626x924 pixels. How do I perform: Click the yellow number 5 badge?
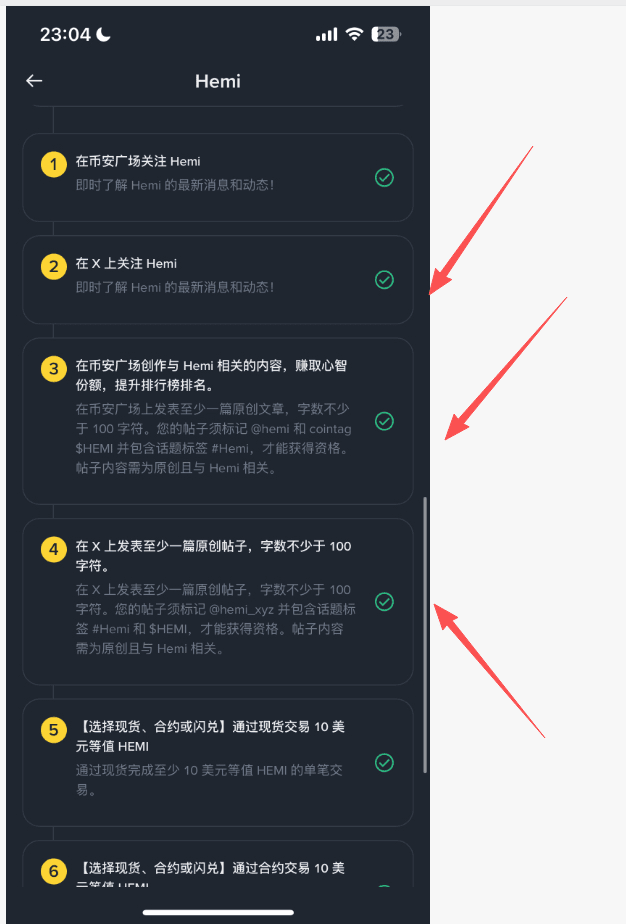pos(54,730)
